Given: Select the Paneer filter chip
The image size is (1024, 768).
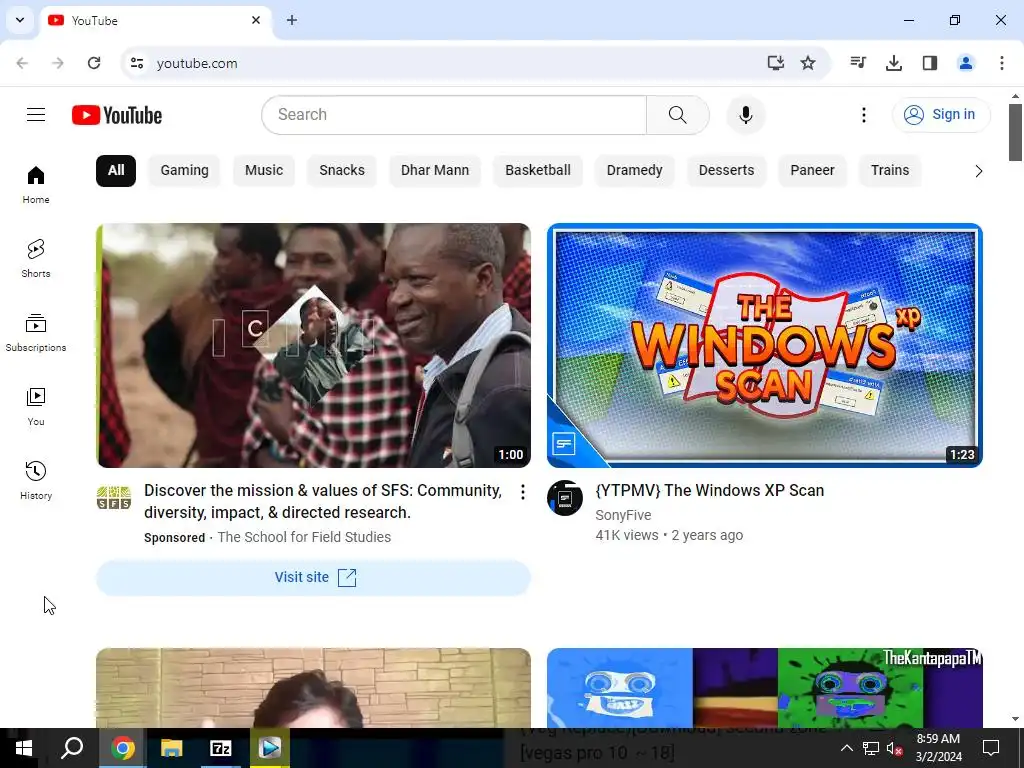Looking at the screenshot, I should pyautogui.click(x=812, y=170).
